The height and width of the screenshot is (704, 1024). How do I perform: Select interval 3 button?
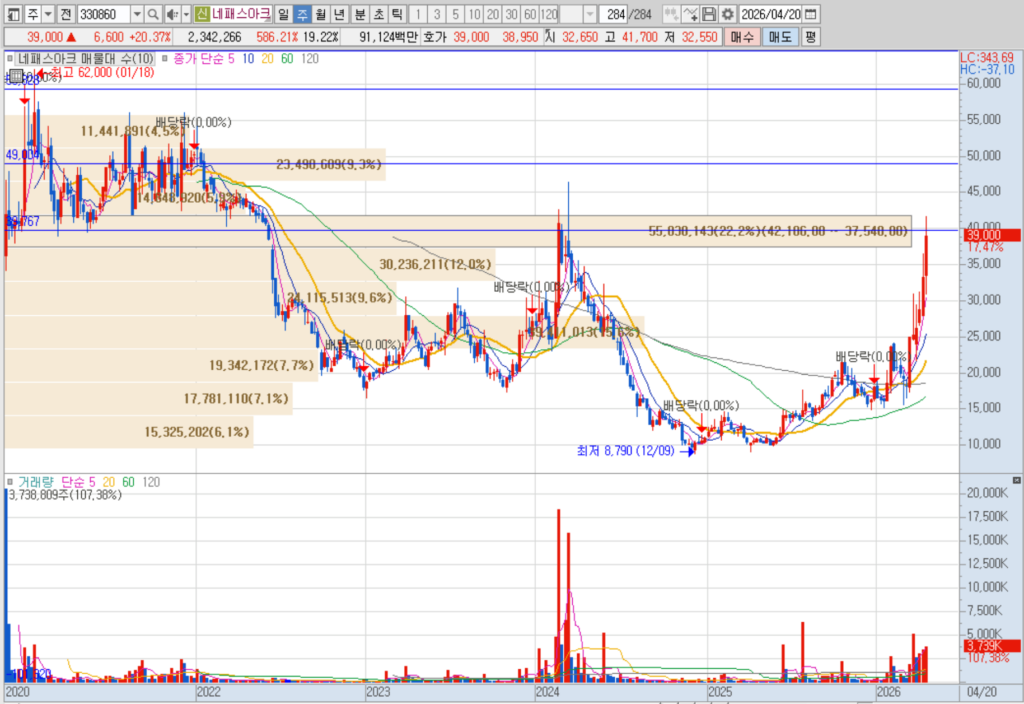pyautogui.click(x=437, y=14)
